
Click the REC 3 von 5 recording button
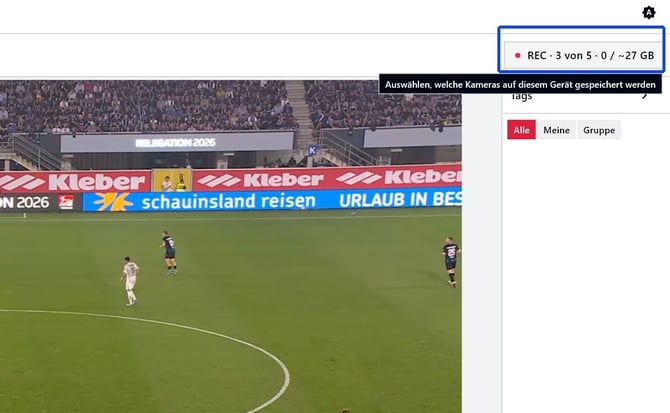click(584, 56)
